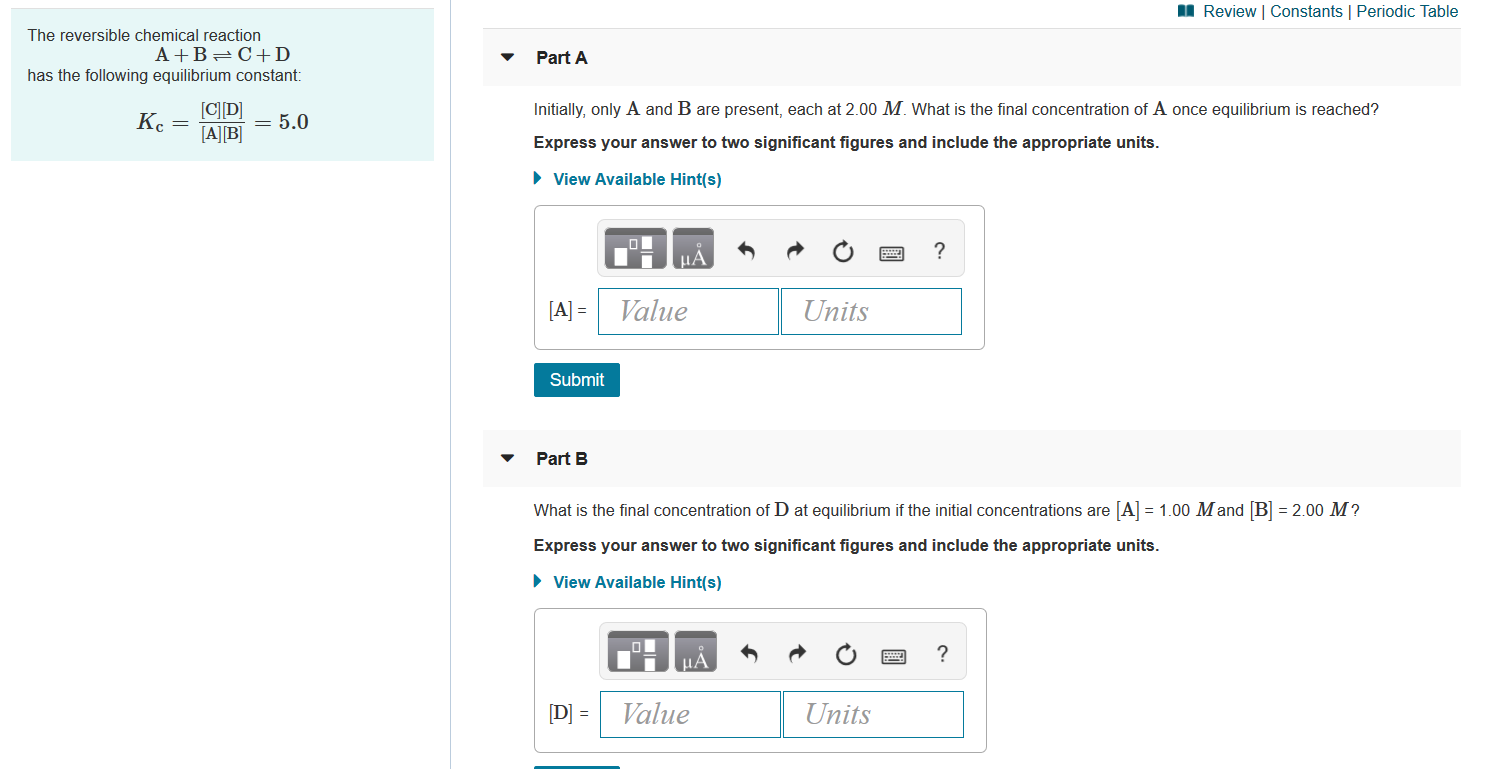Open the Constants page
Image resolution: width=1490 pixels, height=769 pixels.
1306,11
